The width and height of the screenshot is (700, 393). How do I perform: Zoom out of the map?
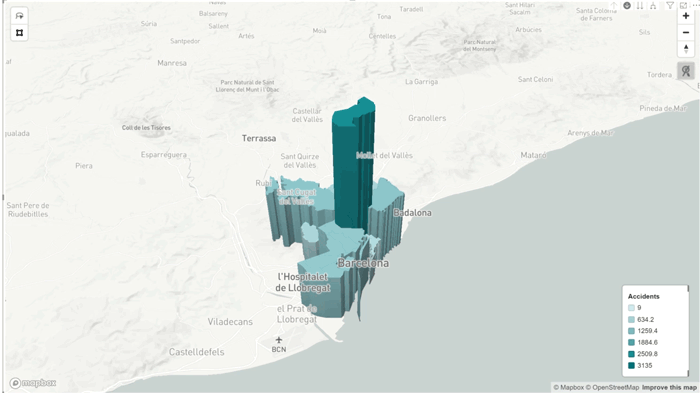[686, 33]
